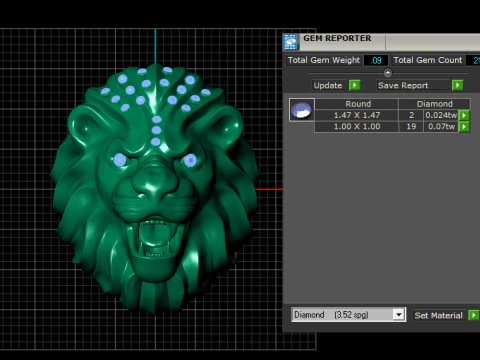Click the green arrow beside Set Material

[x=473, y=315]
